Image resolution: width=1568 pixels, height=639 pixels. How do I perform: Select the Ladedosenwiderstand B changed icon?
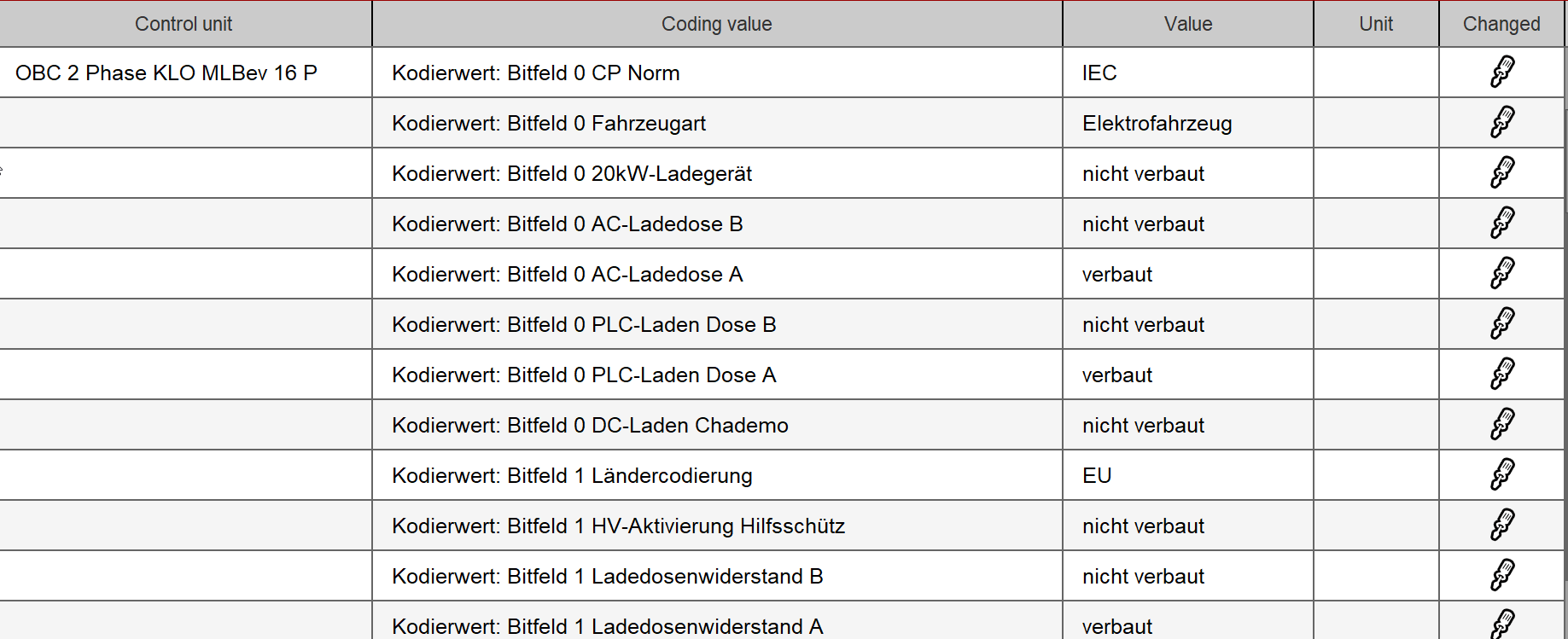pos(1502,576)
